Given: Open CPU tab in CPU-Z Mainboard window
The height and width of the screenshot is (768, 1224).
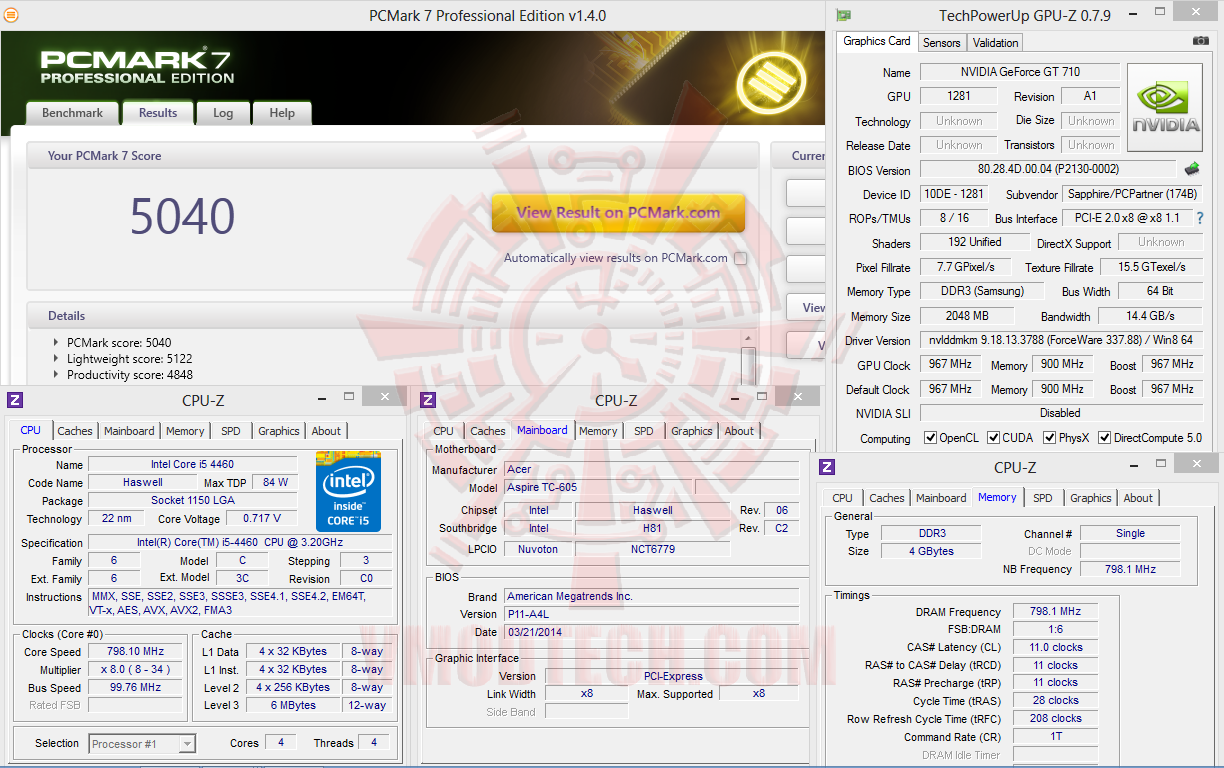Looking at the screenshot, I should pyautogui.click(x=444, y=431).
